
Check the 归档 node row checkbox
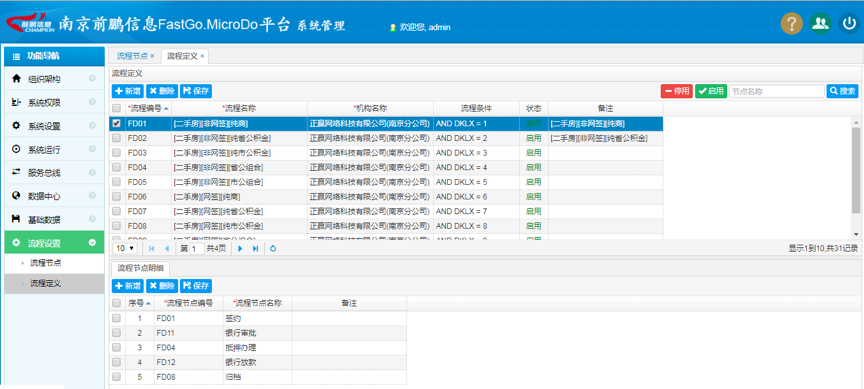(x=116, y=376)
